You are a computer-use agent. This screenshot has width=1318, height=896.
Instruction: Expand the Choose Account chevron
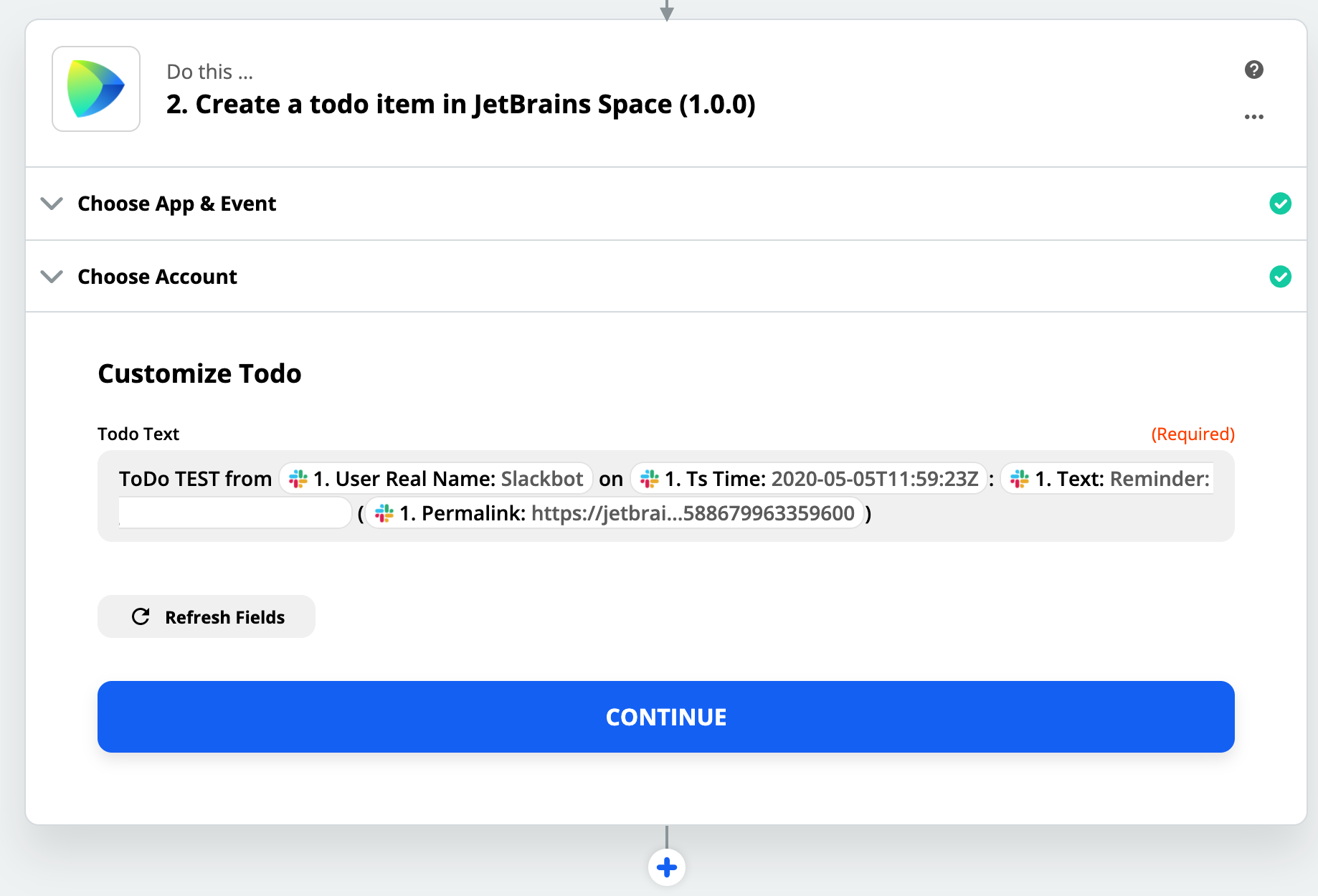click(x=52, y=277)
